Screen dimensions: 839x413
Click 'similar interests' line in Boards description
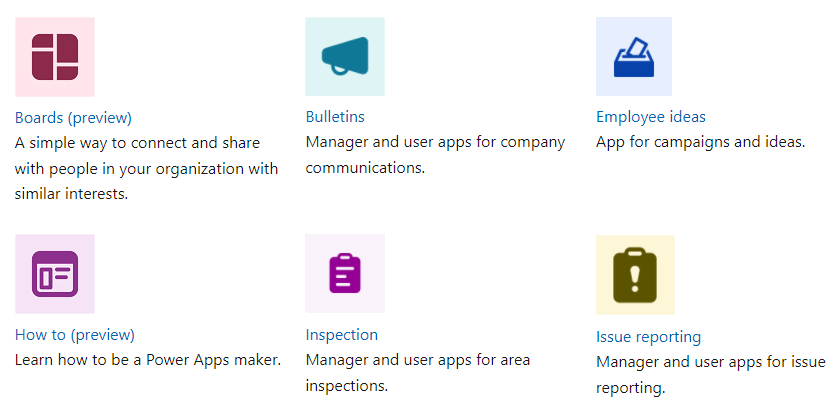[72, 194]
